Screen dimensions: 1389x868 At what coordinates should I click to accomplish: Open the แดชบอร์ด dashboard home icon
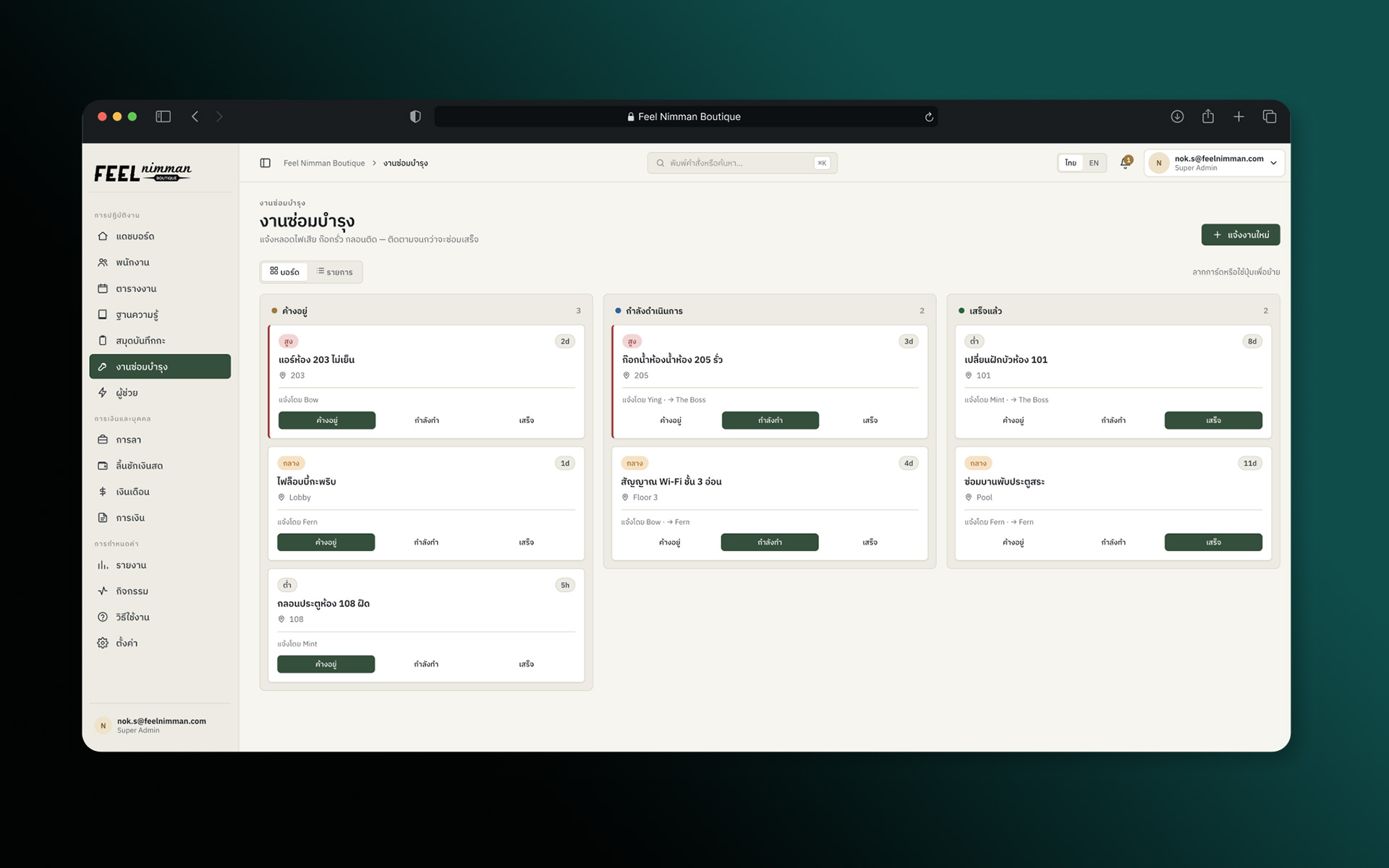tap(103, 236)
